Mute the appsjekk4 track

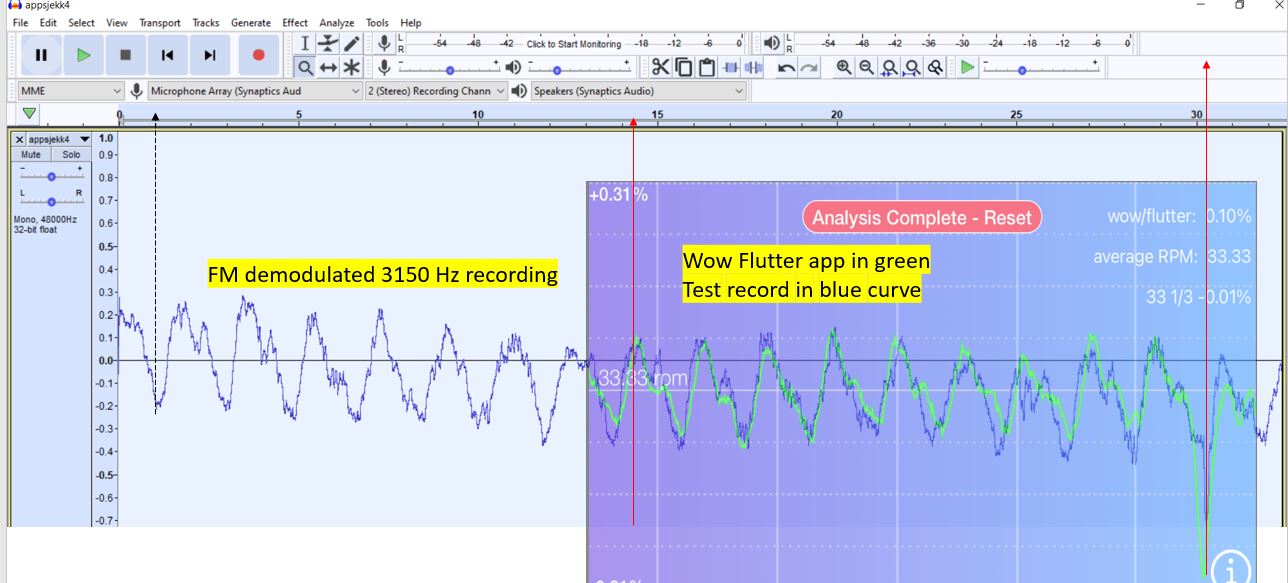(x=31, y=155)
